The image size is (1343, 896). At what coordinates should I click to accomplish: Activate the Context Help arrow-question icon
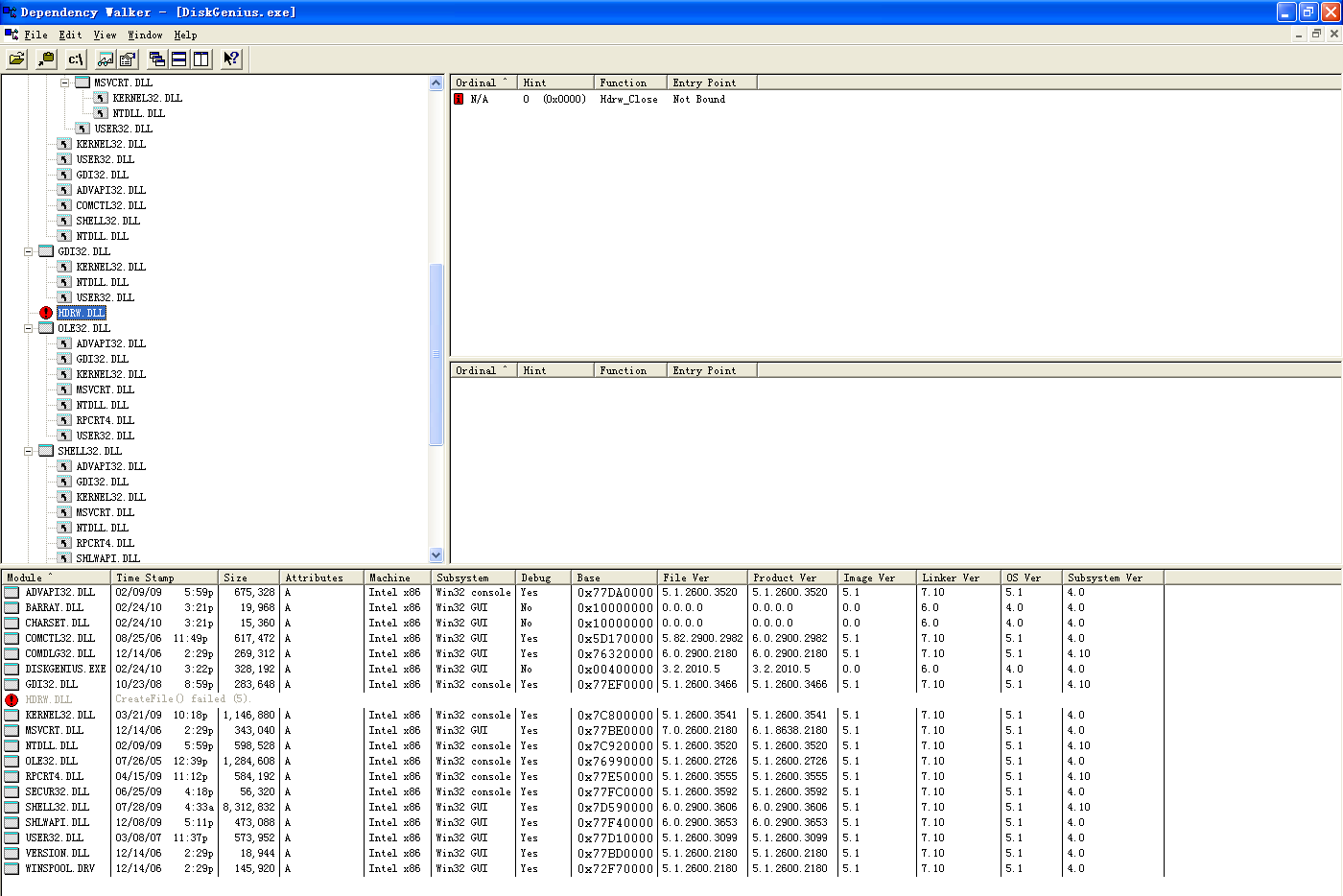[231, 59]
